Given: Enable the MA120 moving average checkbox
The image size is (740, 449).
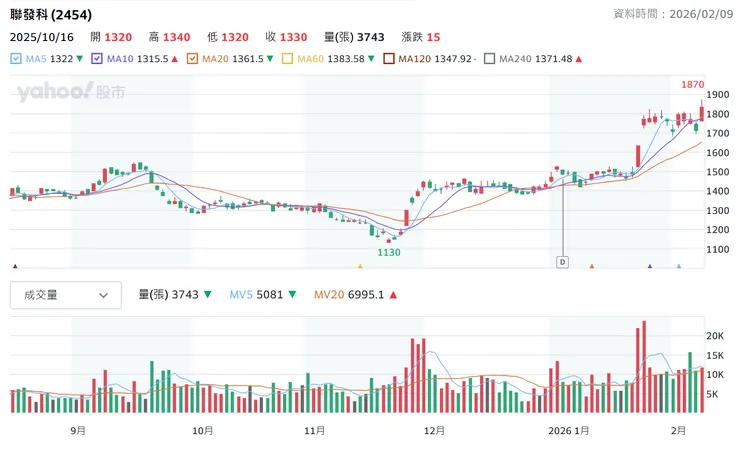Looking at the screenshot, I should [x=388, y=59].
